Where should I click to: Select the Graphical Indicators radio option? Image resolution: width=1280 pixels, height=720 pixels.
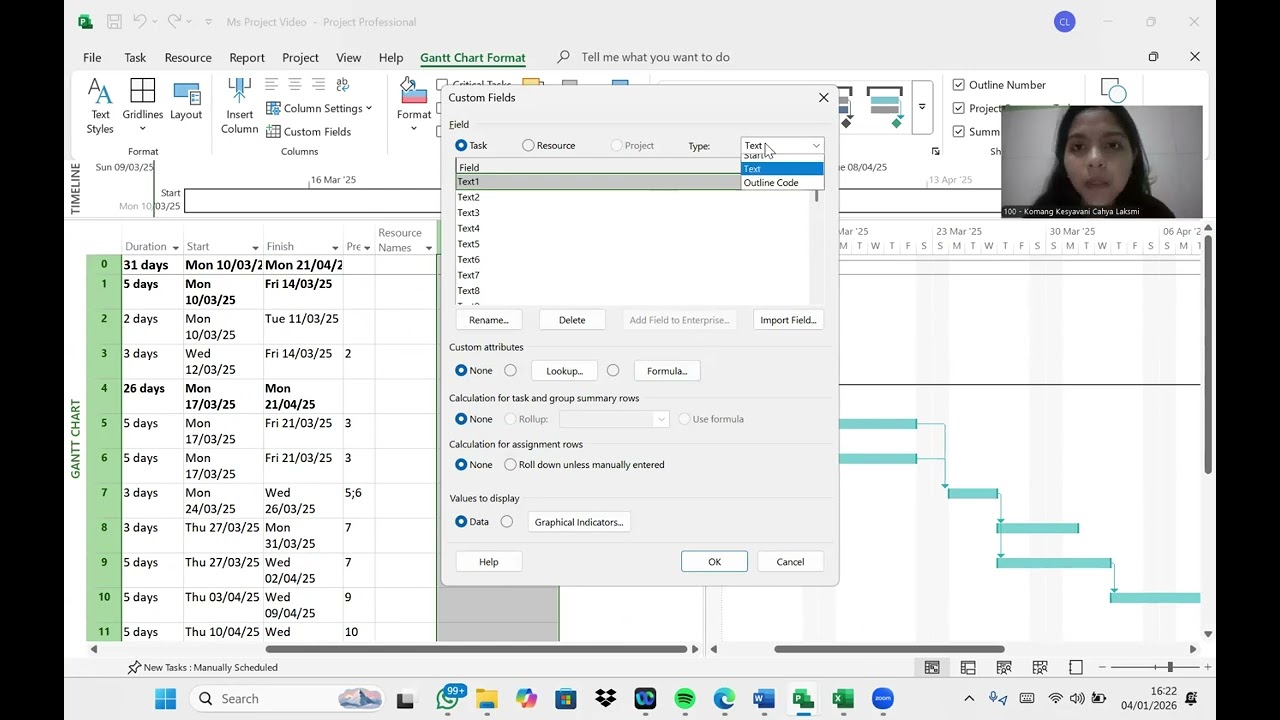[507, 522]
